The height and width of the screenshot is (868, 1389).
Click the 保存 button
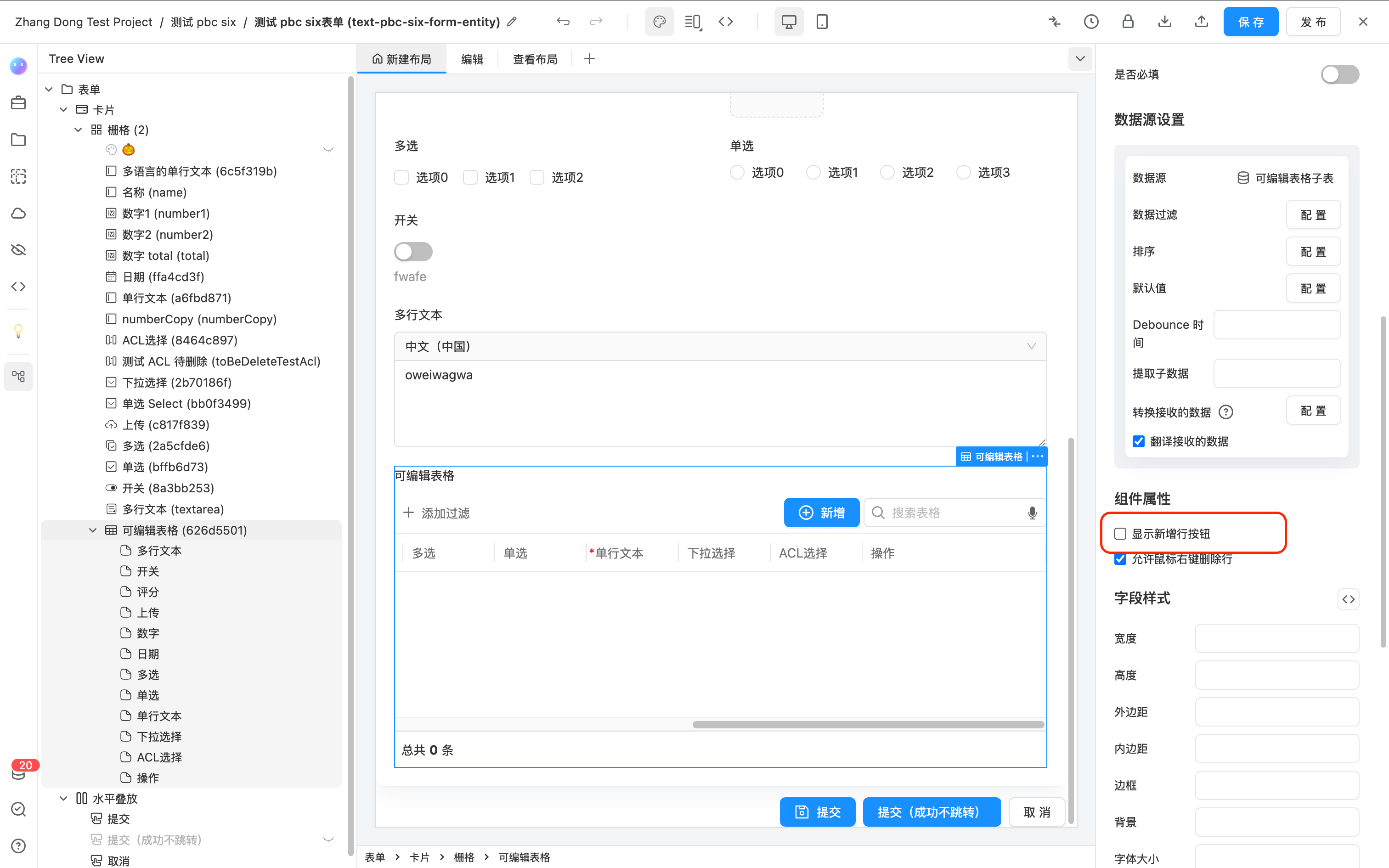pos(1251,22)
